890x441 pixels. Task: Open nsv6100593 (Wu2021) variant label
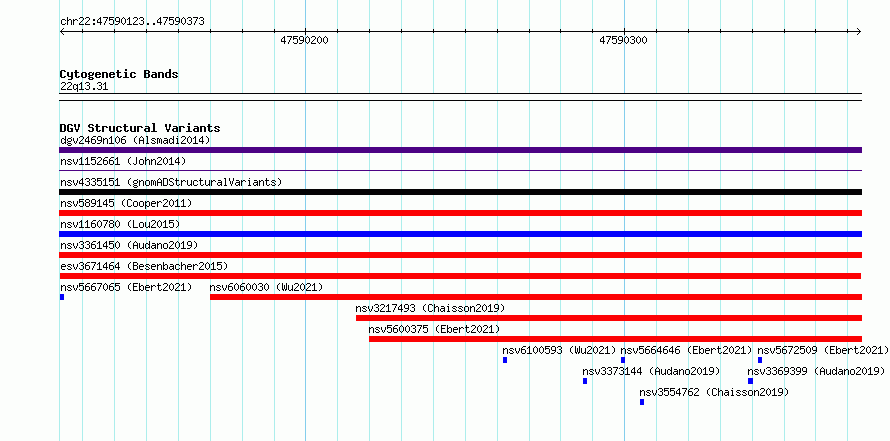pos(560,350)
